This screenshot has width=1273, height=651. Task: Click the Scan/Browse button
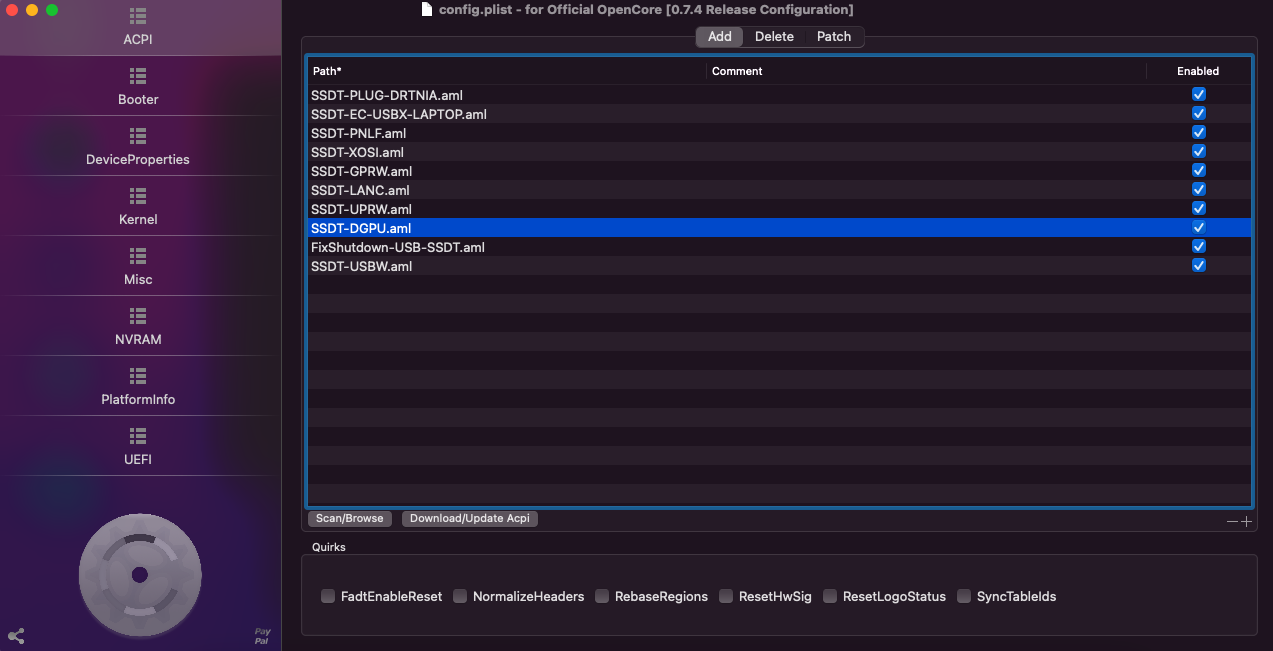coord(350,518)
